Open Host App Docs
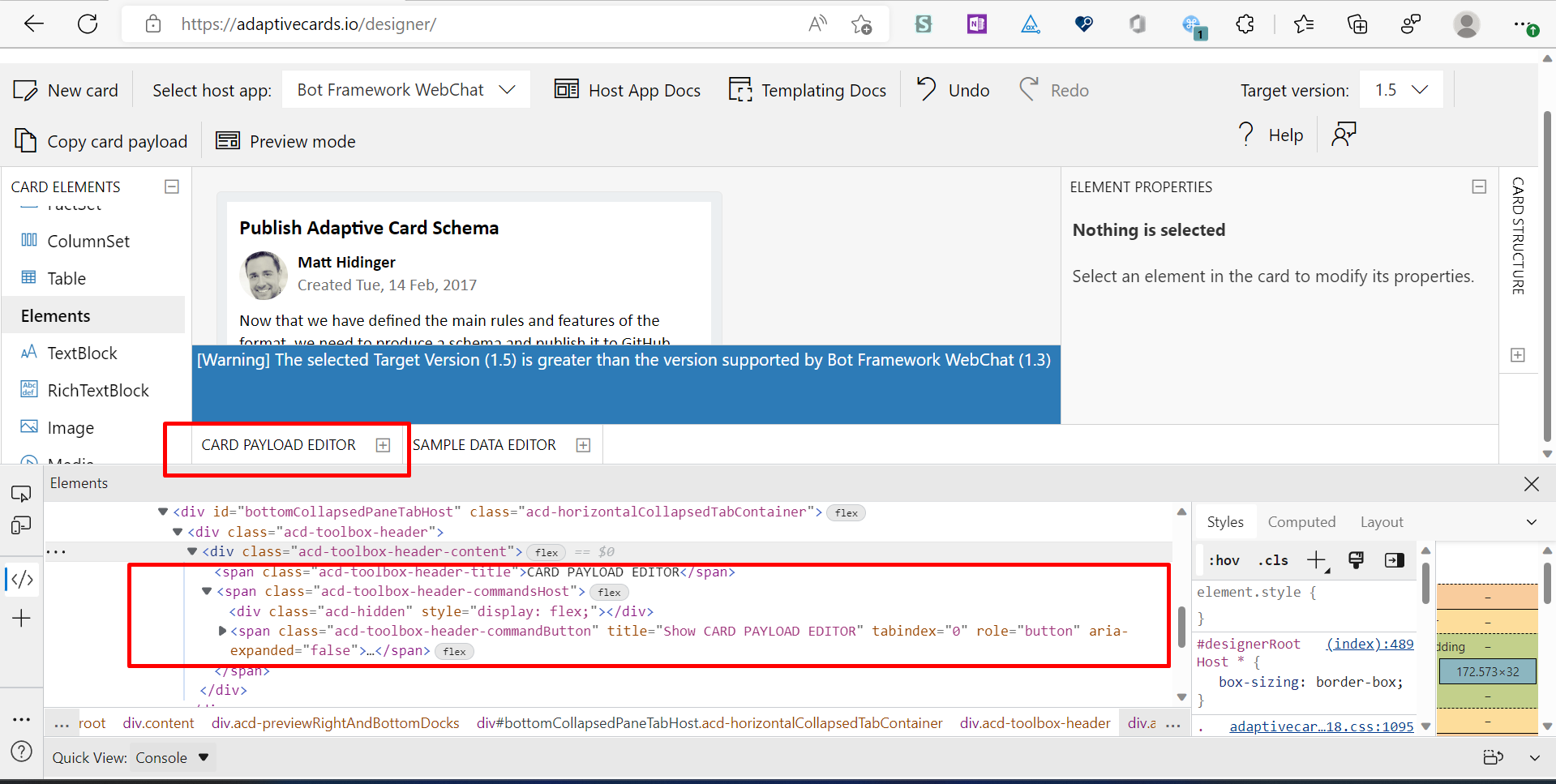The height and width of the screenshot is (784, 1556). point(628,90)
